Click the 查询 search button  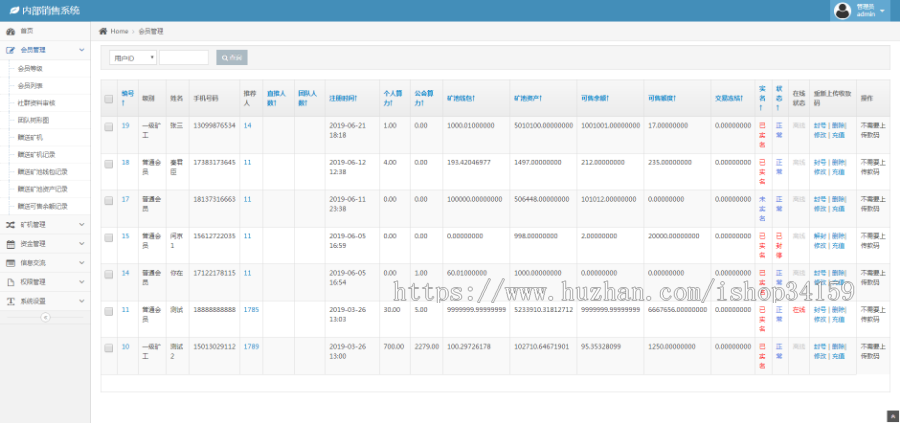click(x=231, y=58)
